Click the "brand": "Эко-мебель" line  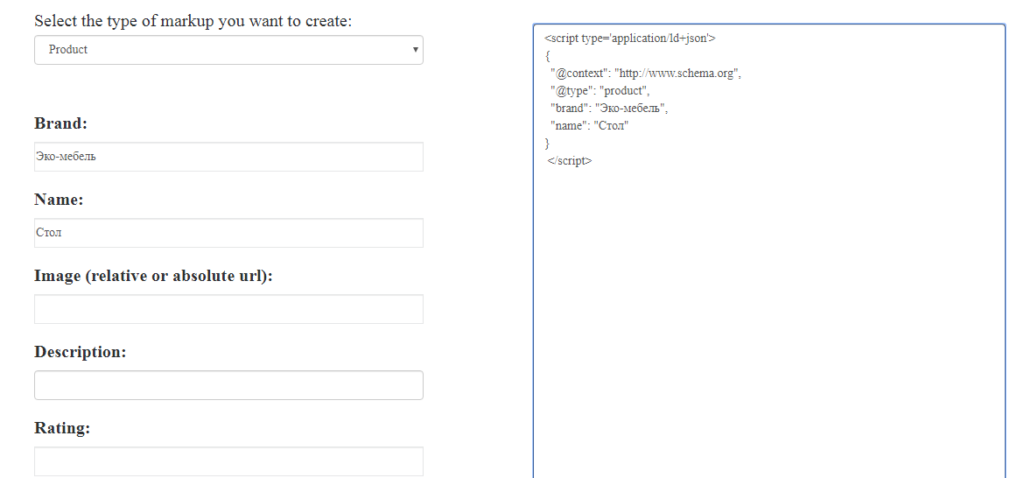point(609,108)
